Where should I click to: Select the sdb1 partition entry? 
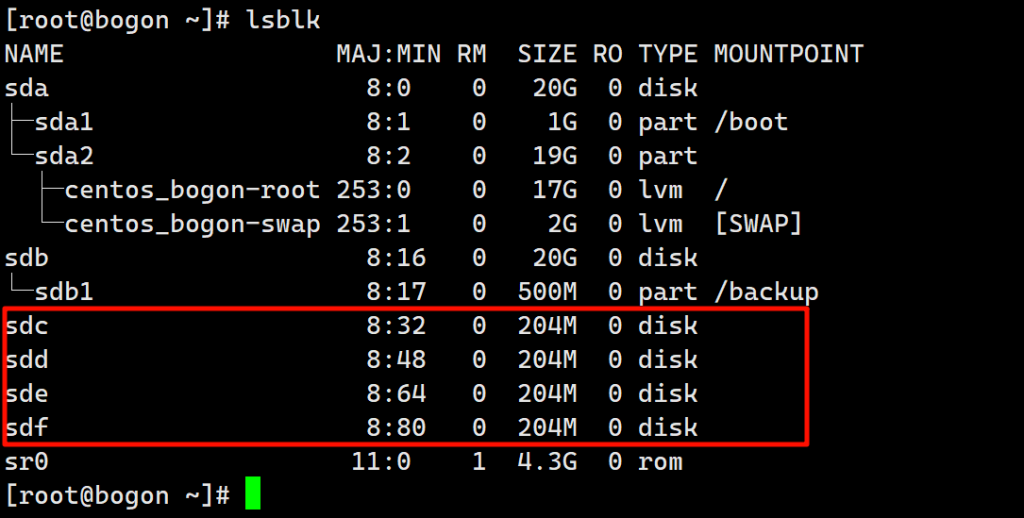(65, 292)
